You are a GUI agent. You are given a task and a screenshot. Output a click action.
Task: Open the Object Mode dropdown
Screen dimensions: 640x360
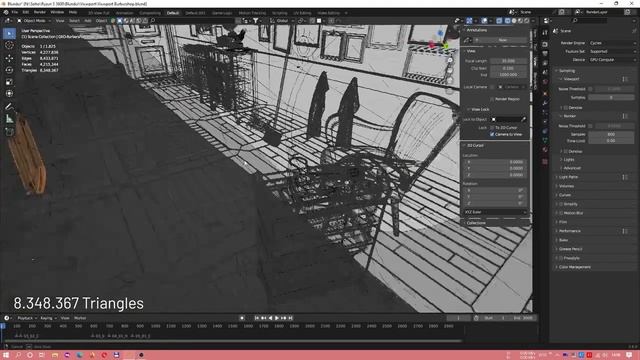(34, 21)
